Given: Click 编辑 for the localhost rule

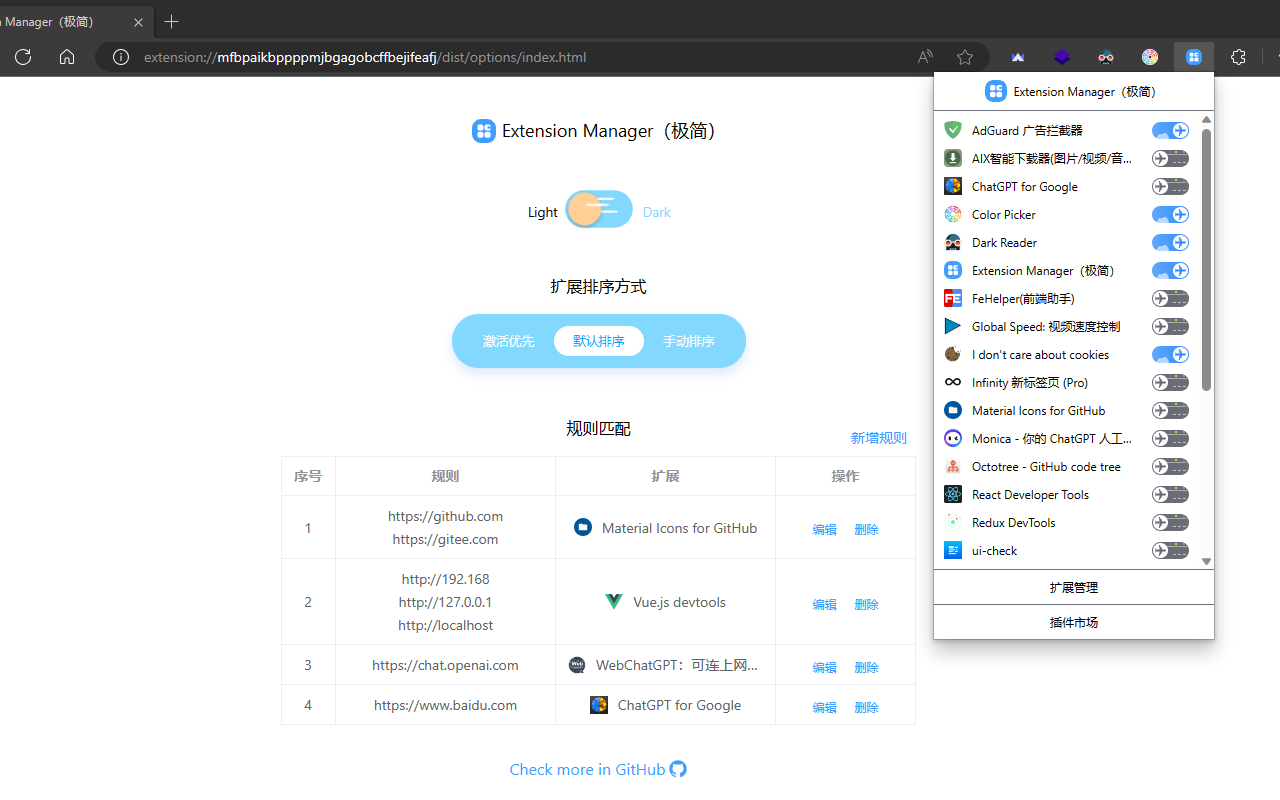Looking at the screenshot, I should [825, 604].
